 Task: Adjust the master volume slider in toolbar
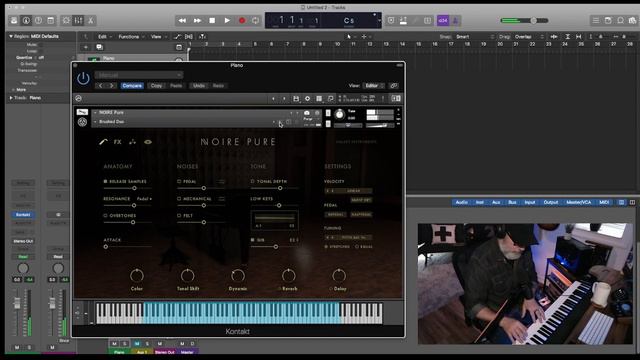tap(524, 20)
